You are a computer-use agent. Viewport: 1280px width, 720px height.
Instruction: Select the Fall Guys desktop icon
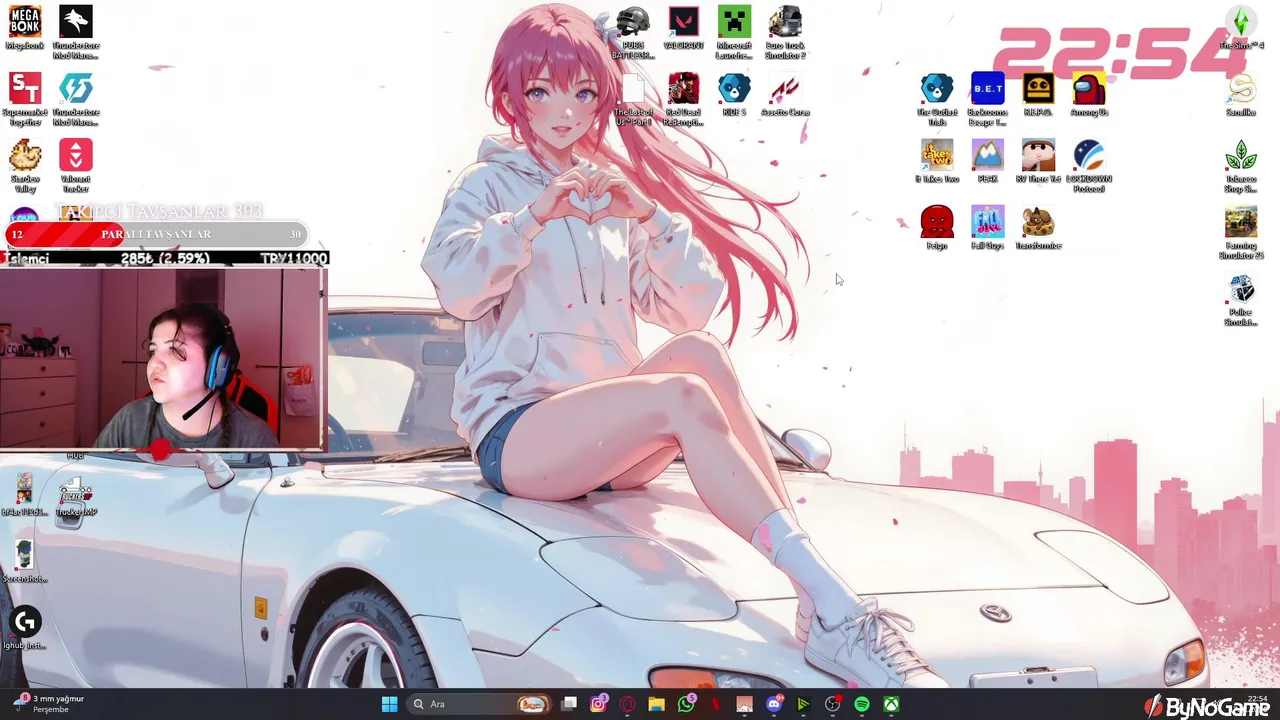[988, 228]
